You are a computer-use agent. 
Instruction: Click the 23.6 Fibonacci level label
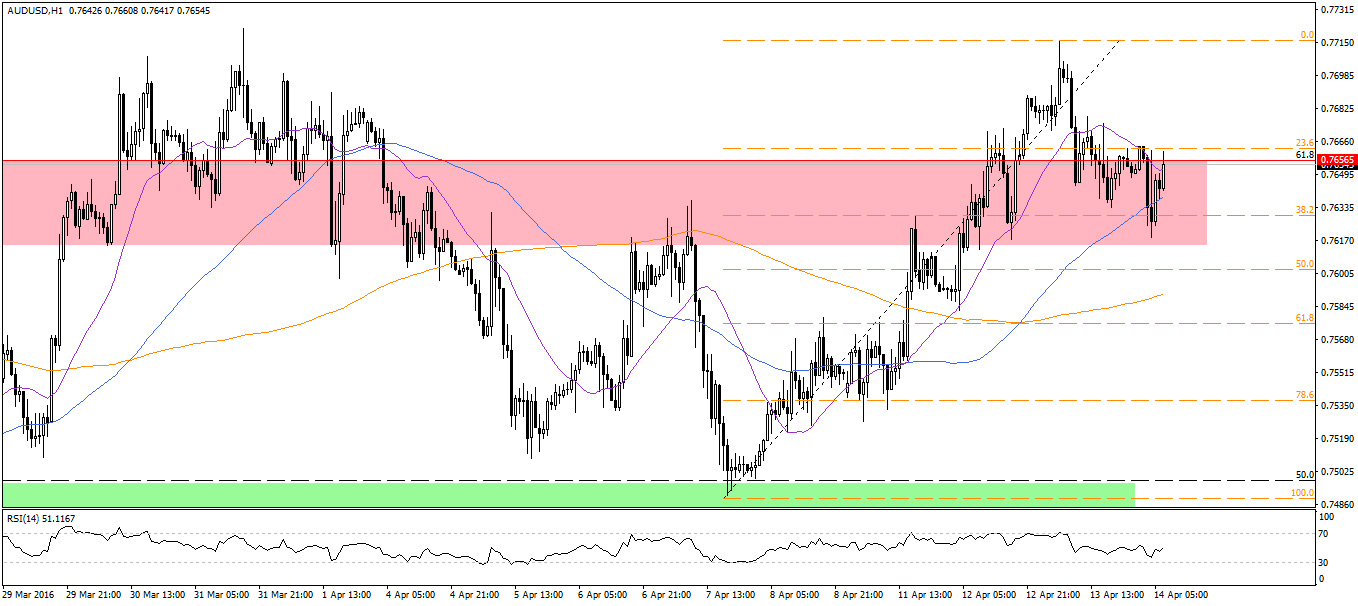(1305, 143)
